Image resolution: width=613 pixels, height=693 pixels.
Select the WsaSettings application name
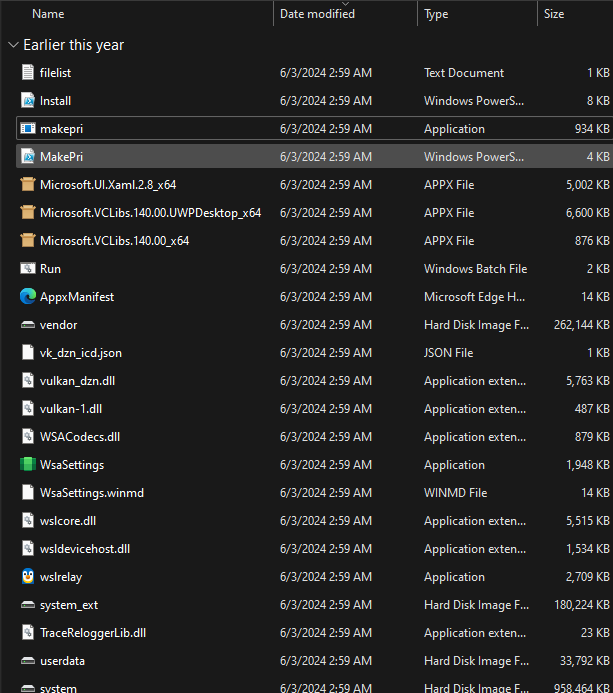pos(72,465)
